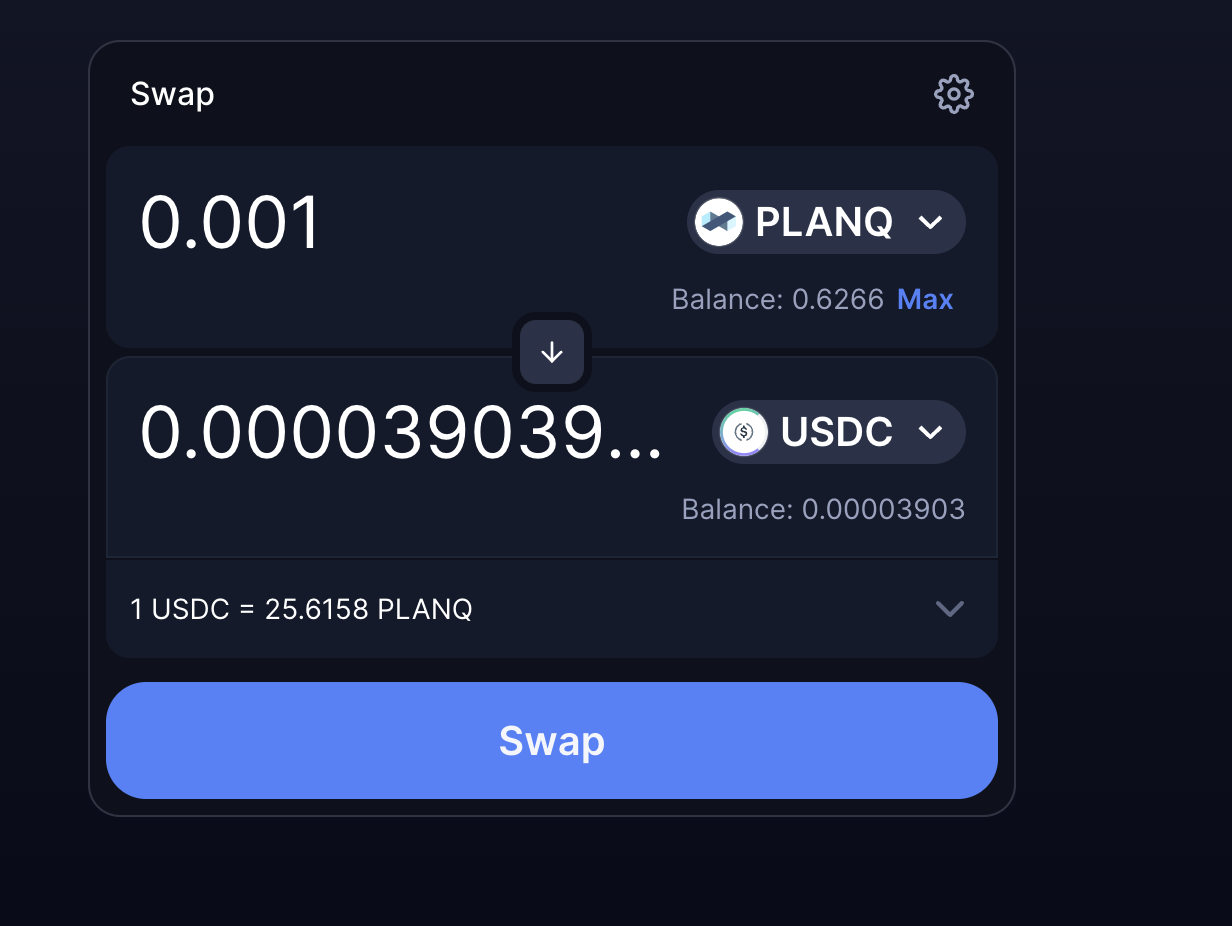Expand the exchange rate details chevron

(949, 608)
